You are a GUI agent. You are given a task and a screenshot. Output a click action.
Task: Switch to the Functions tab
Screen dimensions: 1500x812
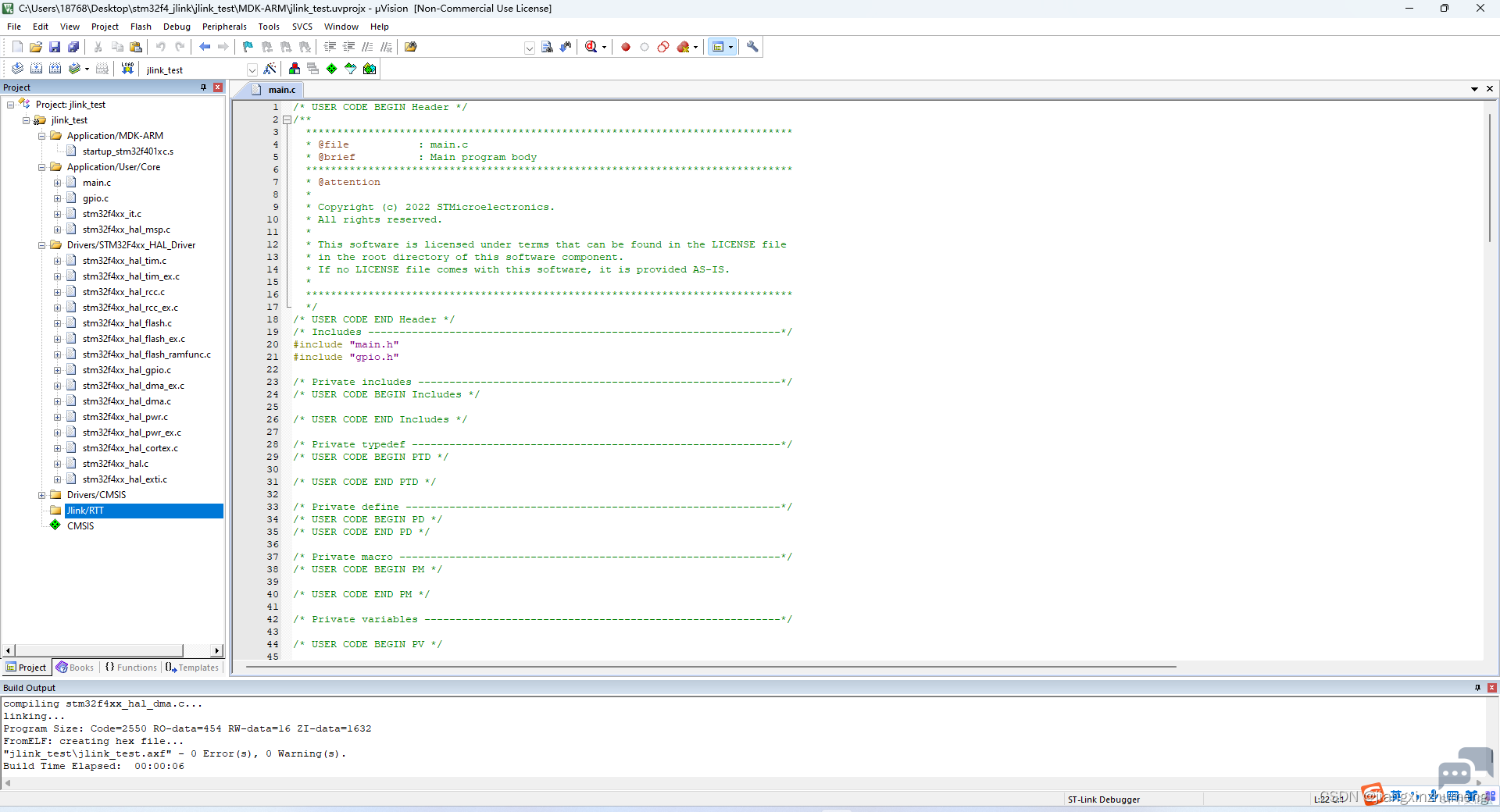click(x=130, y=668)
